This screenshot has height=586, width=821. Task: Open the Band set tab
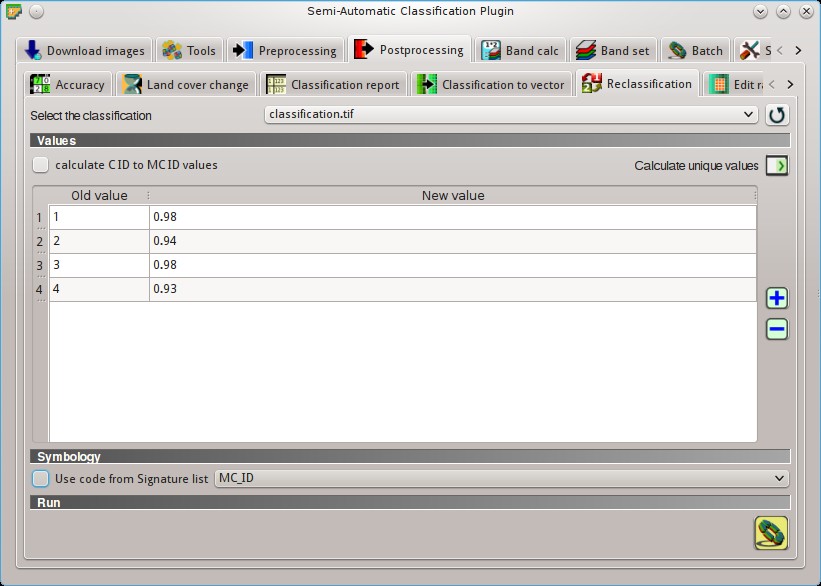(613, 51)
